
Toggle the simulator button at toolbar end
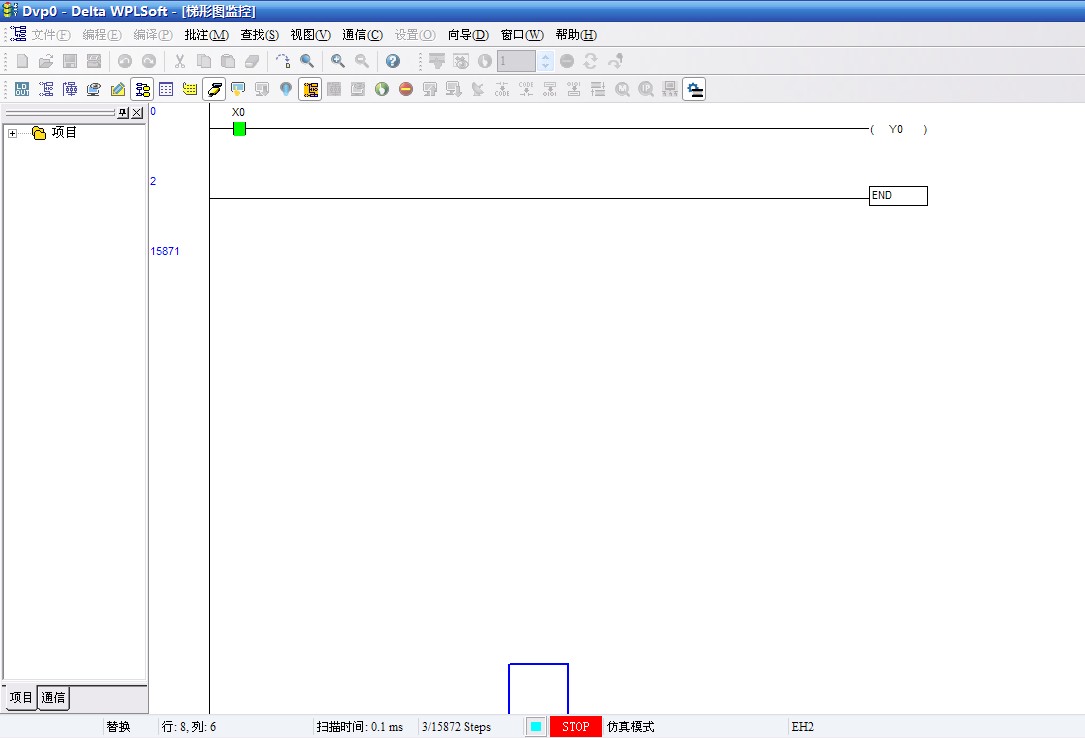click(x=694, y=89)
